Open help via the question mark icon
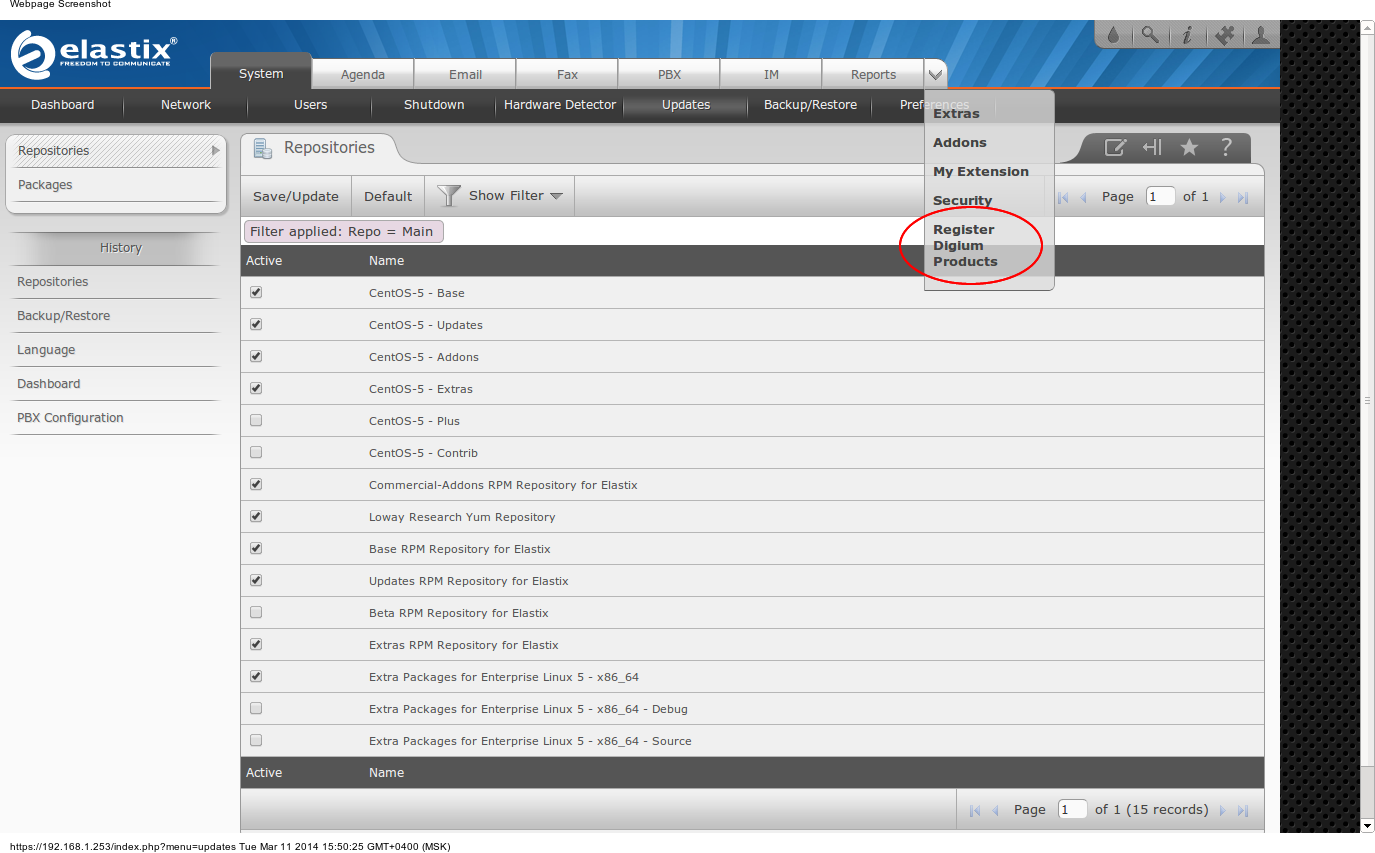1375x853 pixels. [1226, 148]
